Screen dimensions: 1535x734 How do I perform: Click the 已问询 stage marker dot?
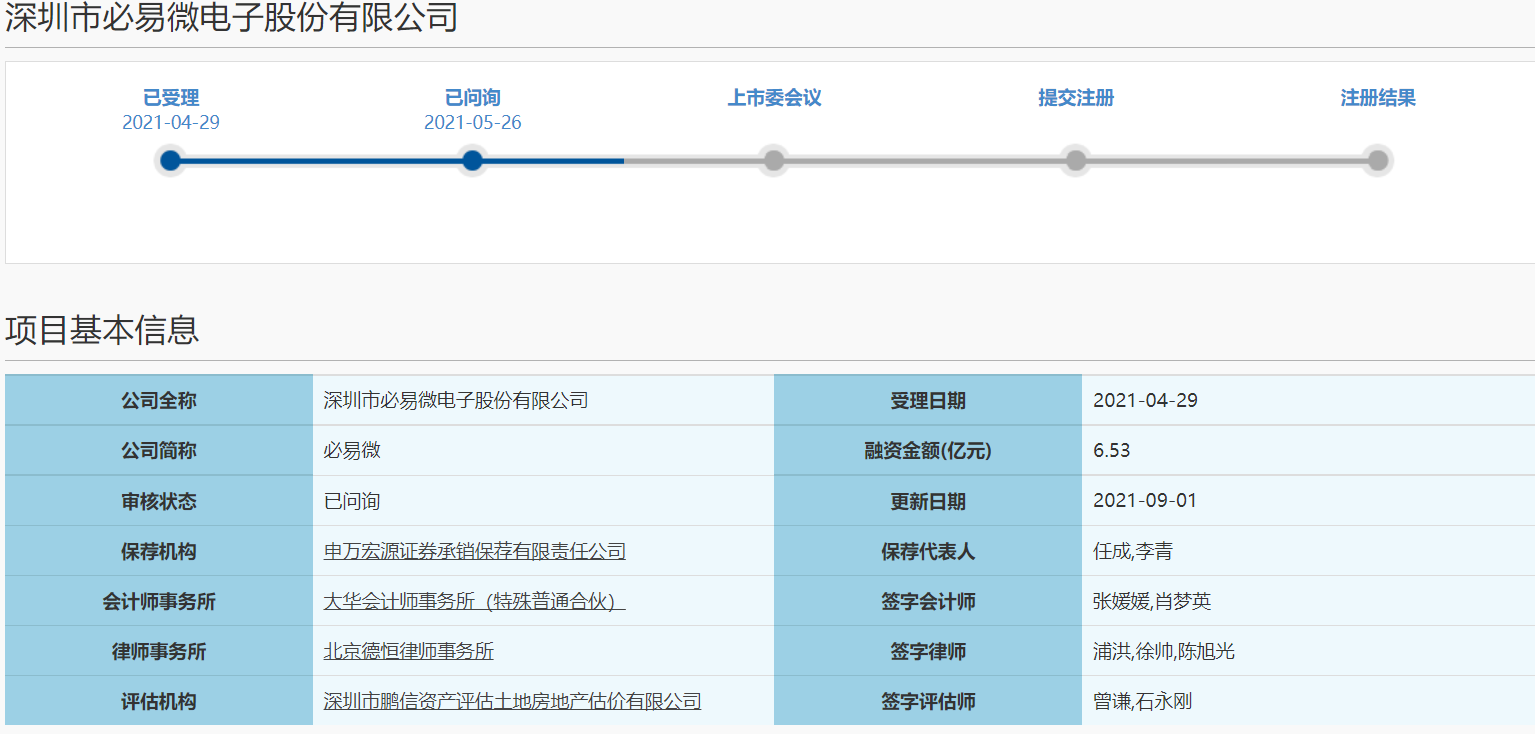[x=473, y=160]
